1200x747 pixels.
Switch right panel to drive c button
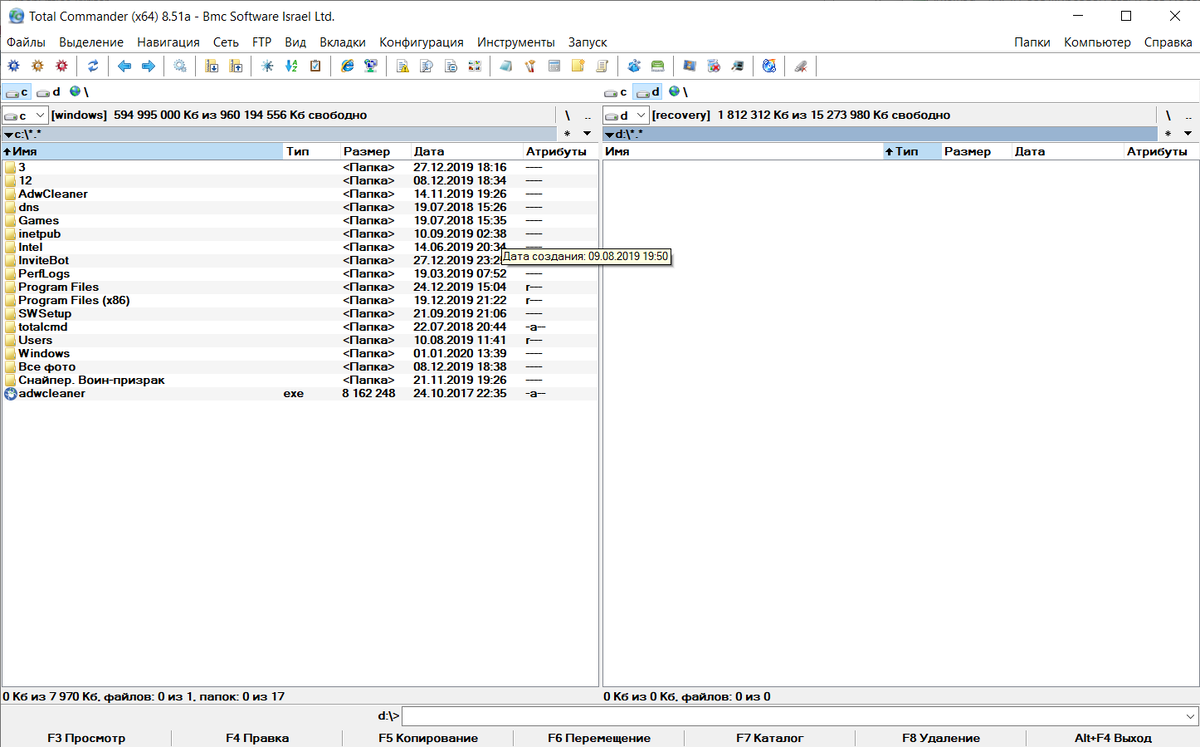(x=617, y=92)
